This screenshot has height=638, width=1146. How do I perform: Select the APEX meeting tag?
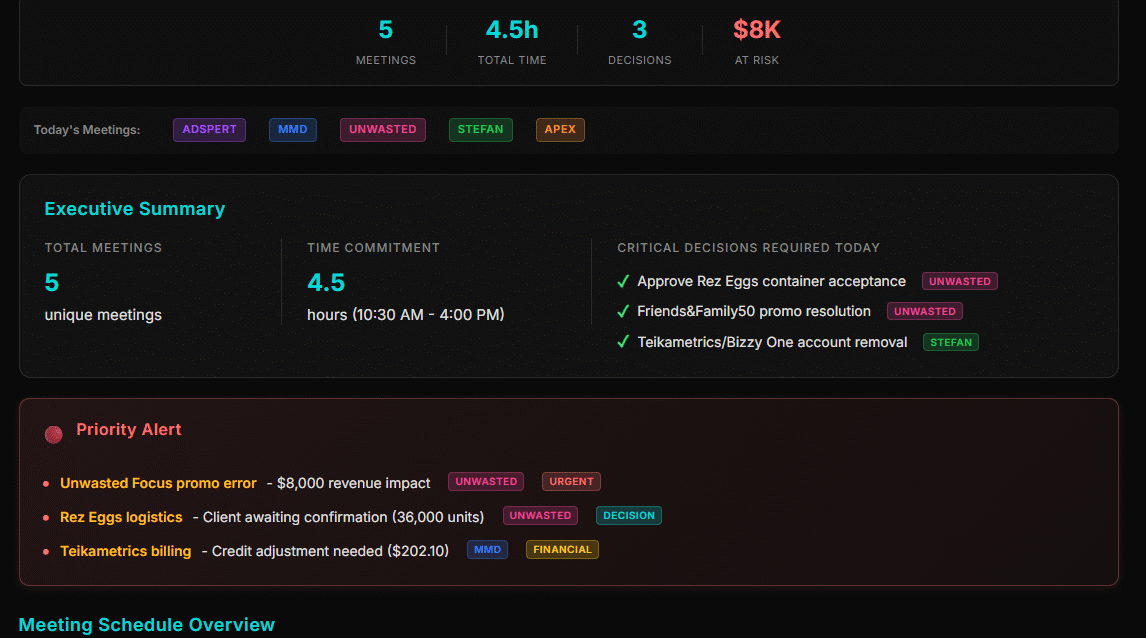point(560,130)
